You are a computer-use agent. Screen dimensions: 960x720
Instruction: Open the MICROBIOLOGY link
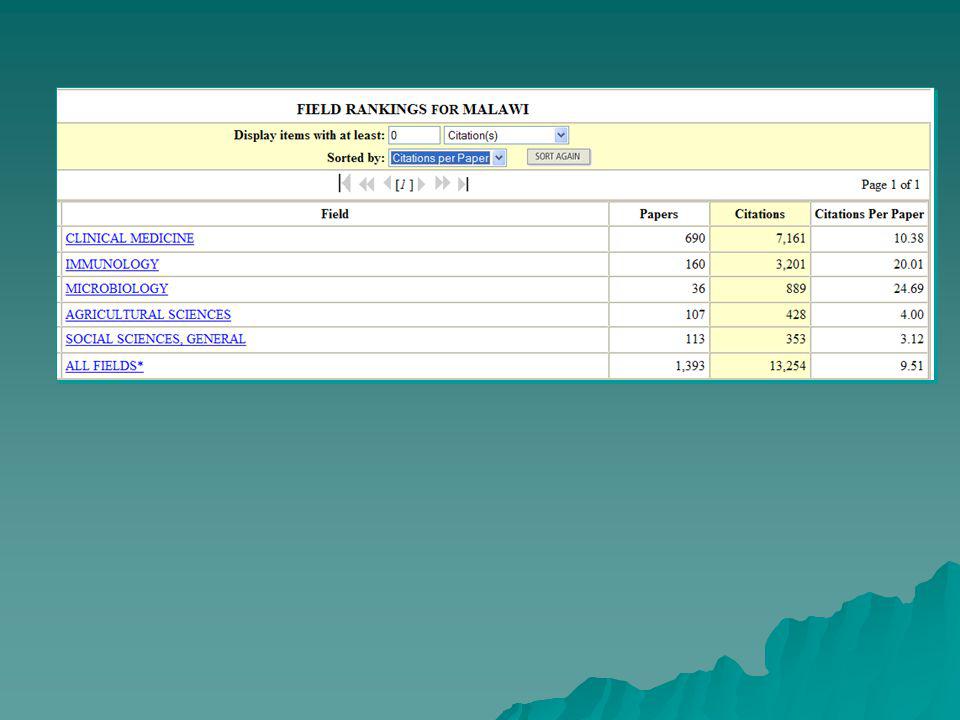(x=116, y=288)
